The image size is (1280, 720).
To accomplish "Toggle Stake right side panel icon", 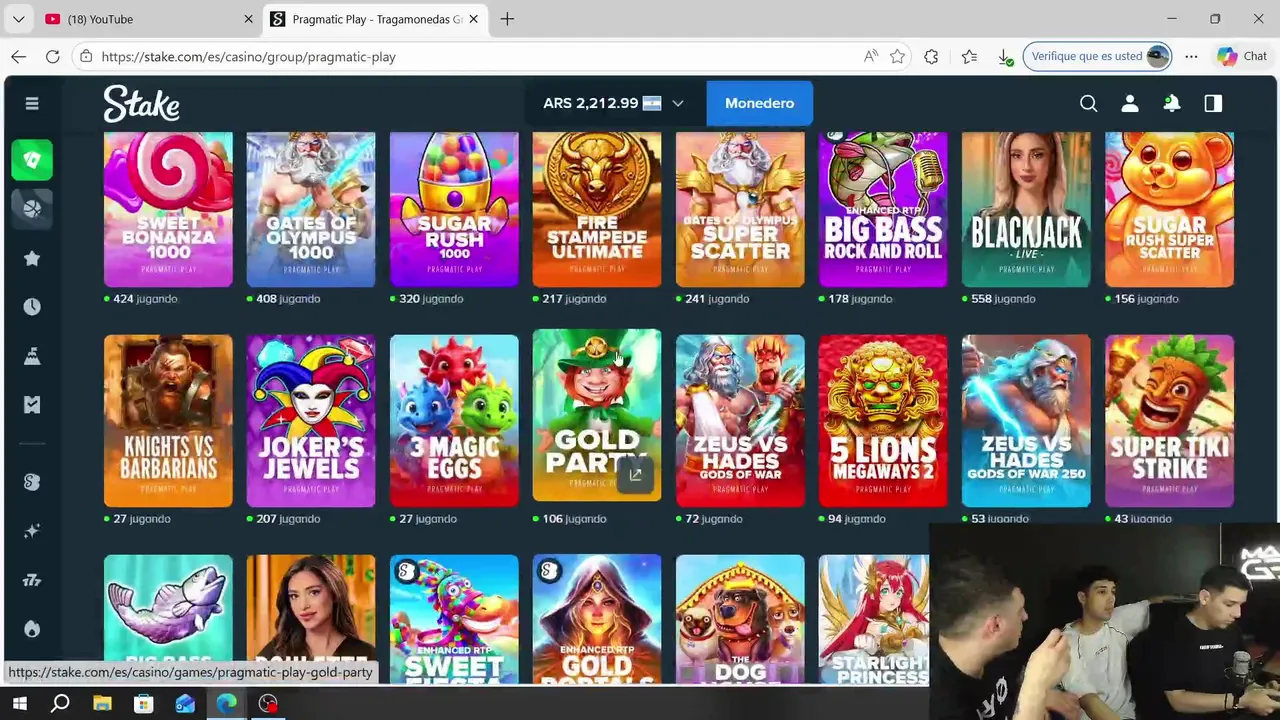I will [x=1213, y=103].
